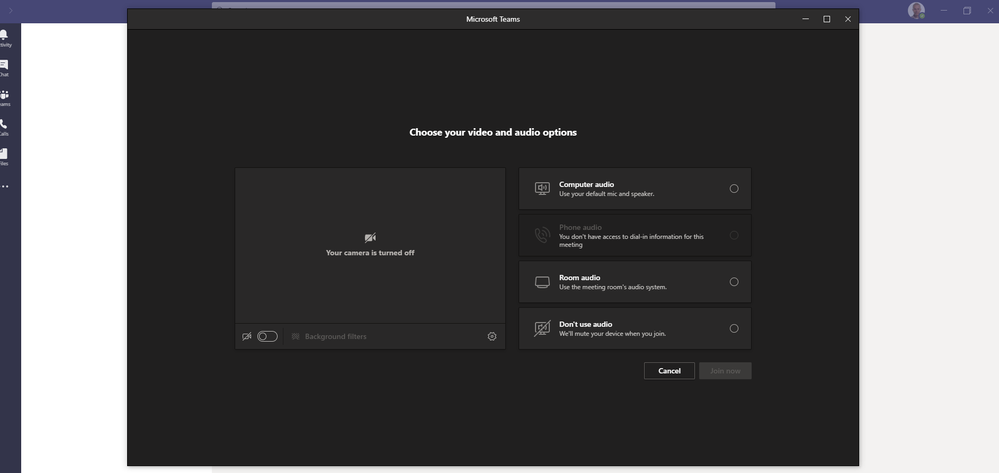Click the Join now button

pyautogui.click(x=725, y=371)
